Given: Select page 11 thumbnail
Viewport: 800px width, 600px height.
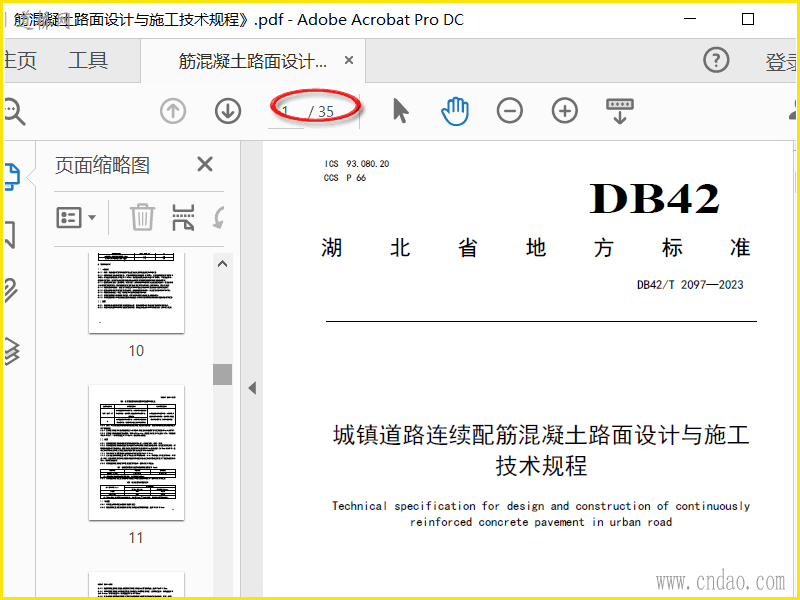Looking at the screenshot, I should point(136,453).
